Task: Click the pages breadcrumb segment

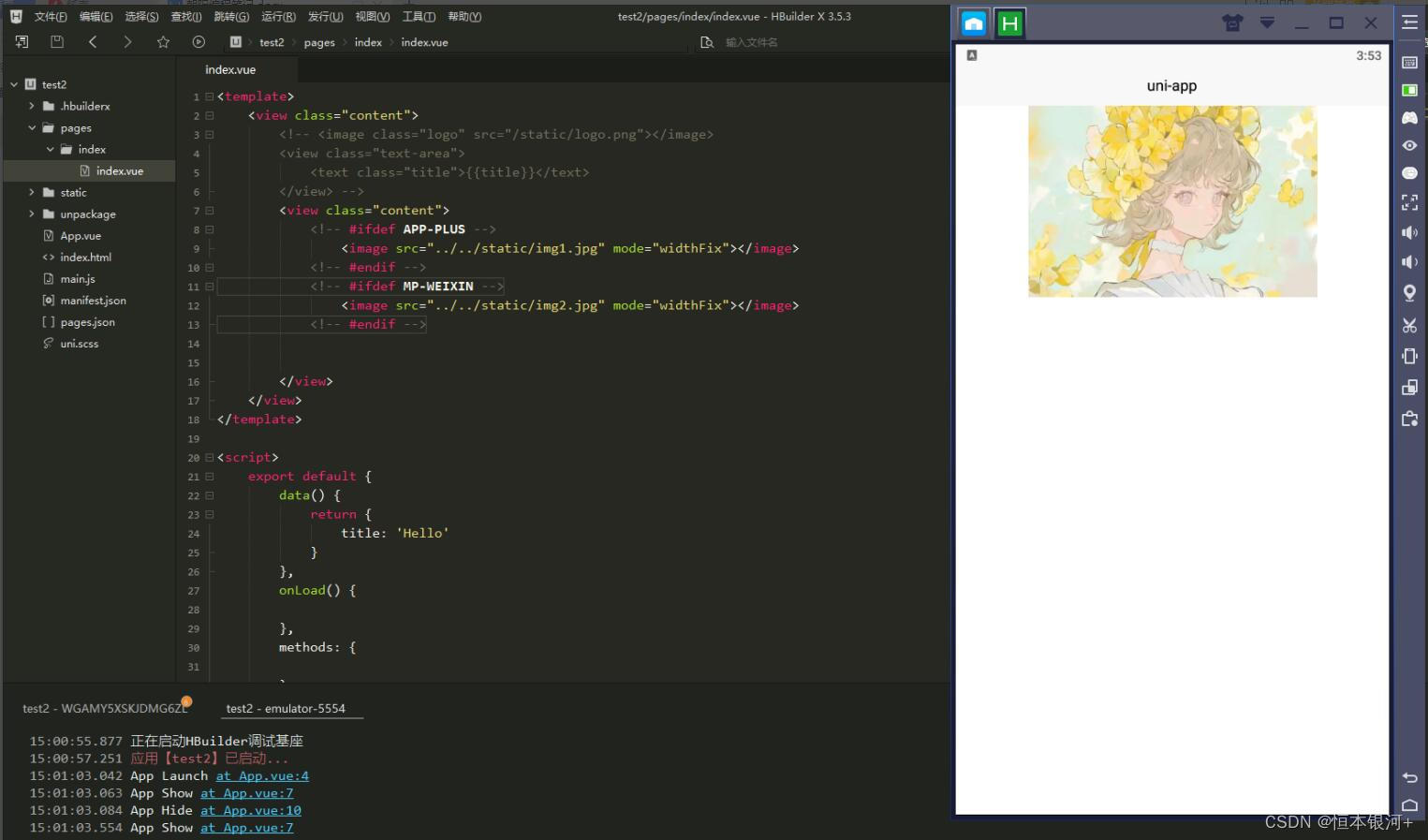Action: click(x=319, y=43)
